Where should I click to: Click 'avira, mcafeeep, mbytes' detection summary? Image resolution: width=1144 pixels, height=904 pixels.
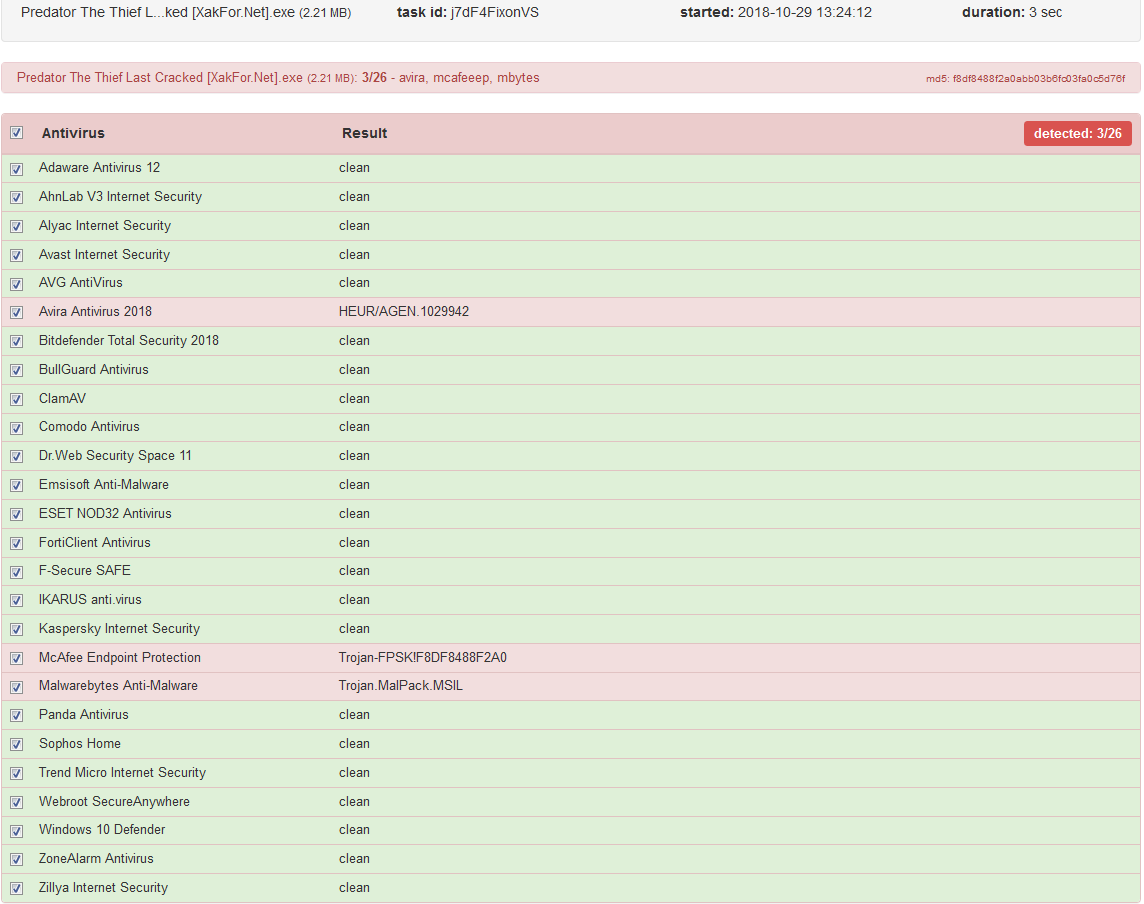(469, 77)
